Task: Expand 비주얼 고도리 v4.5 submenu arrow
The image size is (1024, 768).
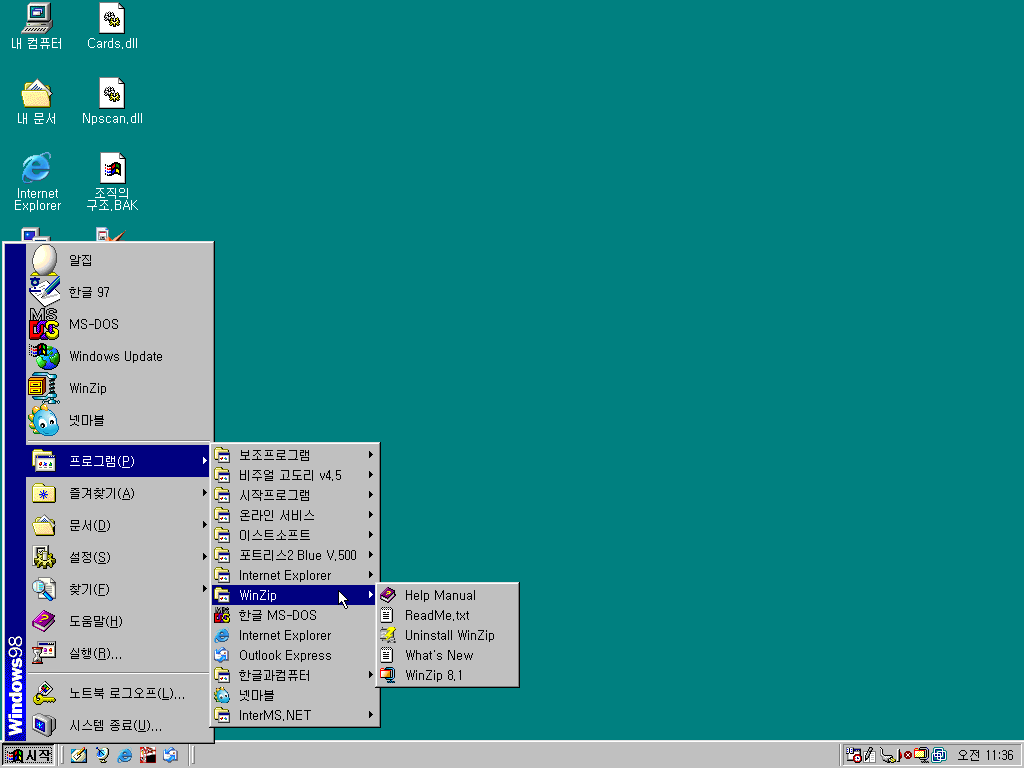Action: tap(370, 475)
